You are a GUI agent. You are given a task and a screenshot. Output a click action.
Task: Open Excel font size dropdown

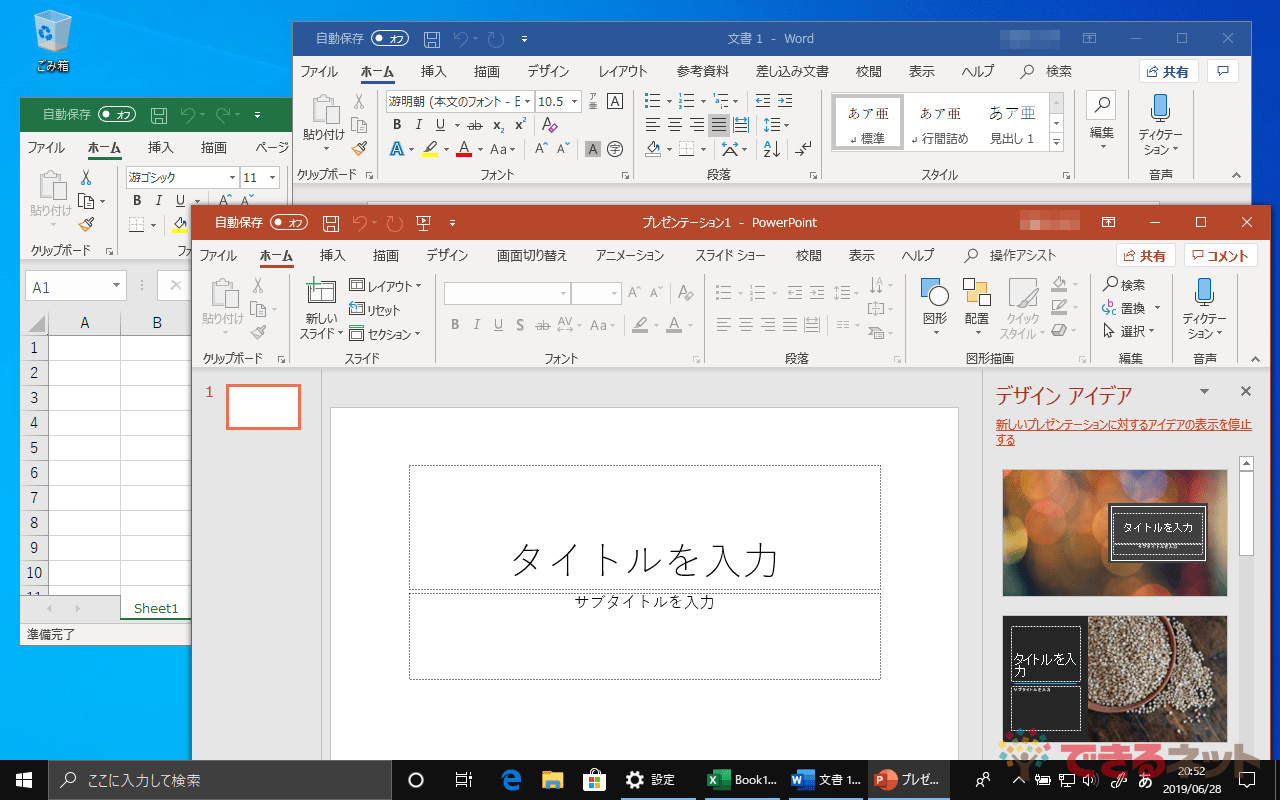point(273,178)
